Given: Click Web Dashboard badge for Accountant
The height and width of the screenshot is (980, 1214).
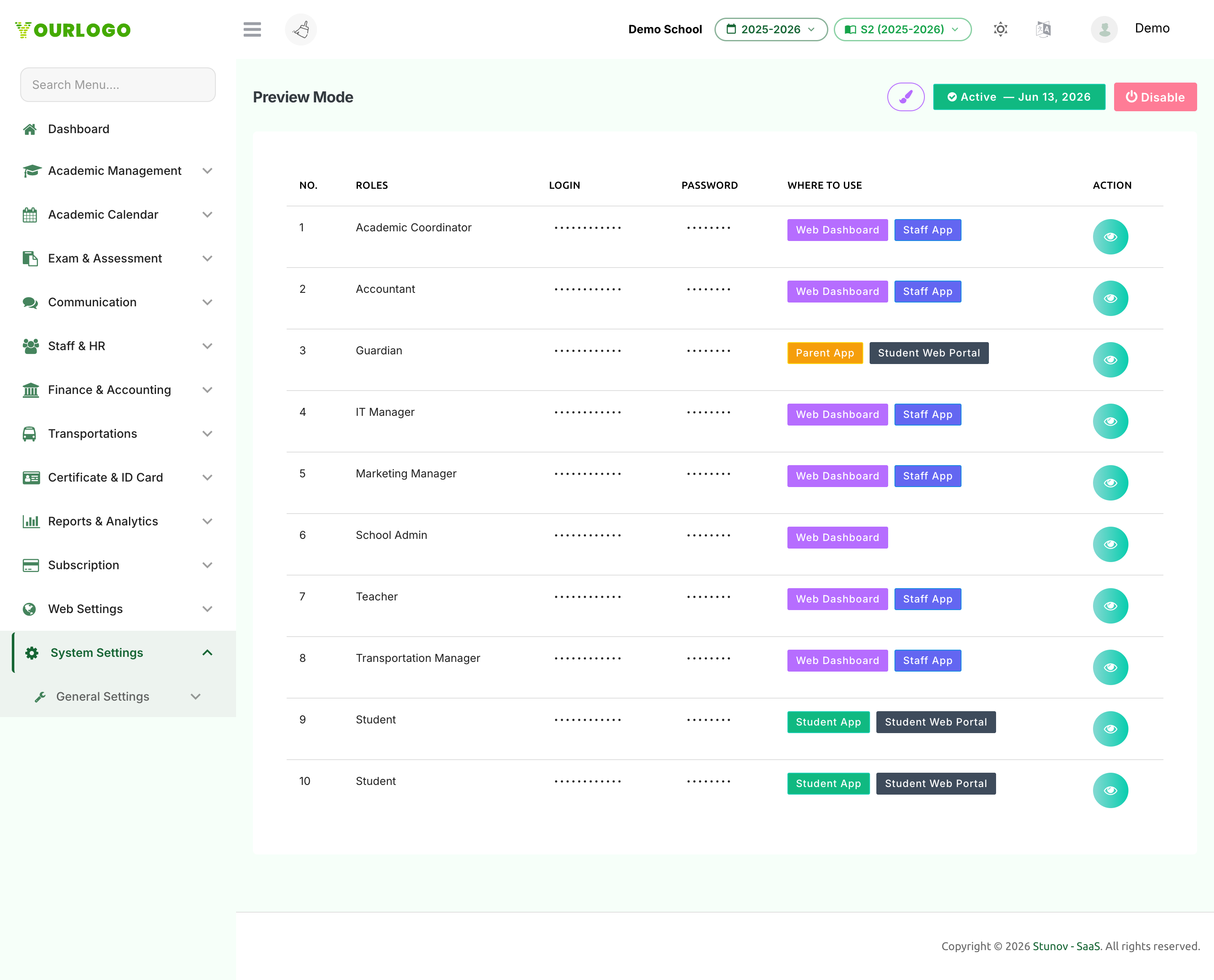Looking at the screenshot, I should [x=838, y=292].
